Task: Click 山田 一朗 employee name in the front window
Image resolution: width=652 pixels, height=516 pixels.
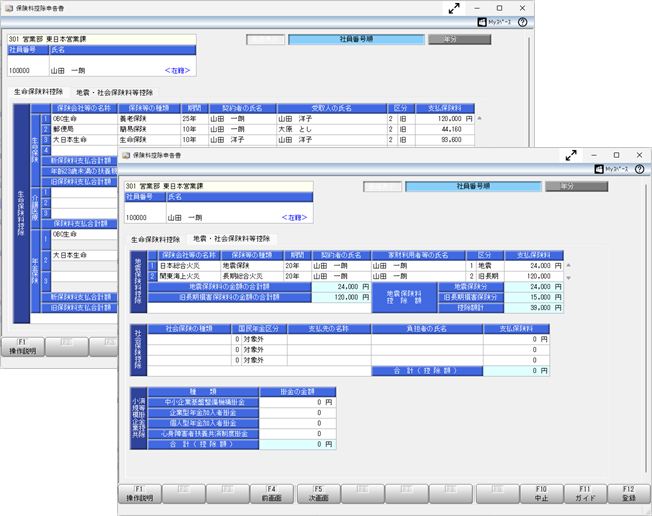Action: click(x=185, y=217)
